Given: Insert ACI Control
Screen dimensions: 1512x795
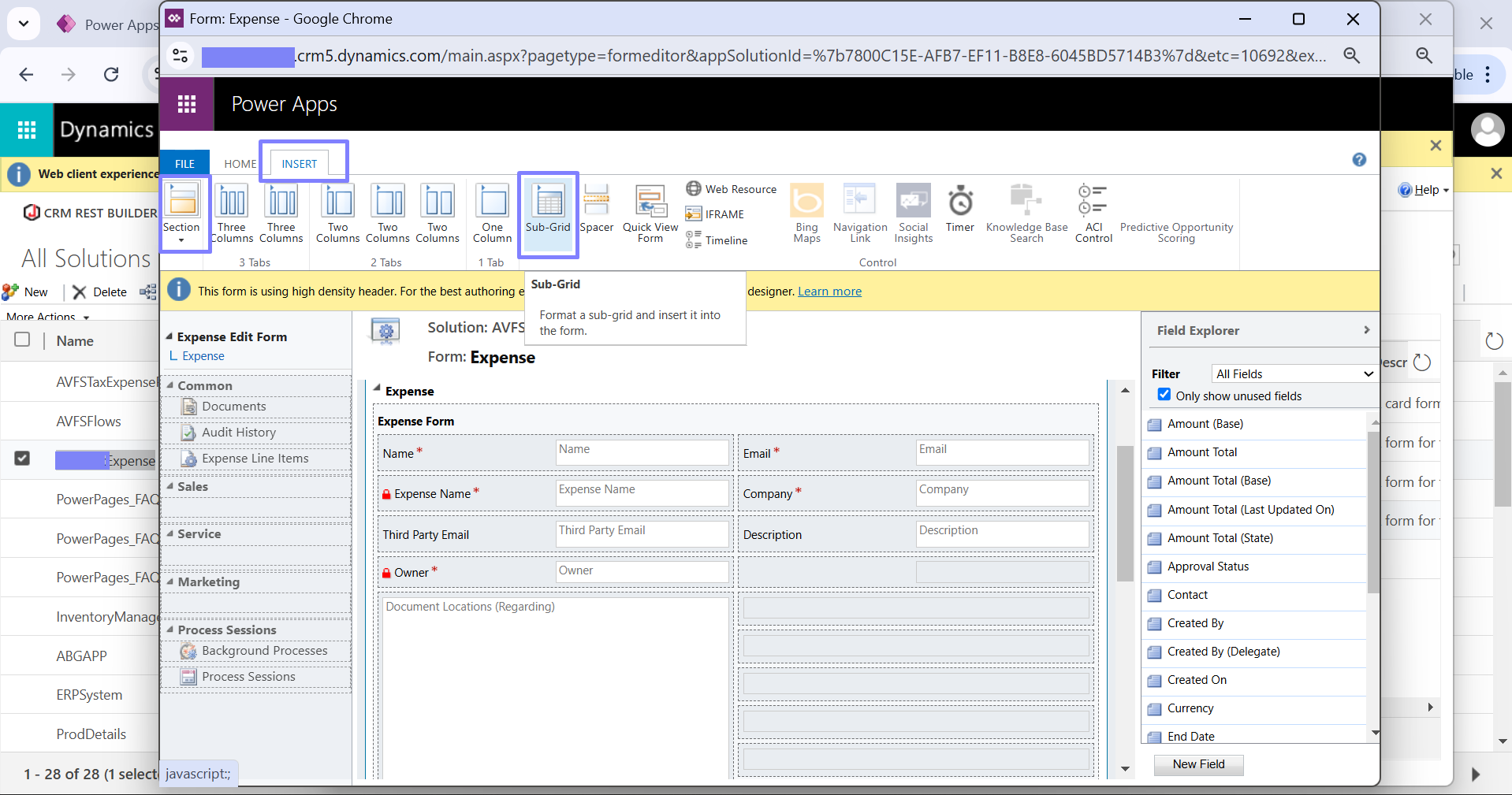Looking at the screenshot, I should click(1093, 213).
